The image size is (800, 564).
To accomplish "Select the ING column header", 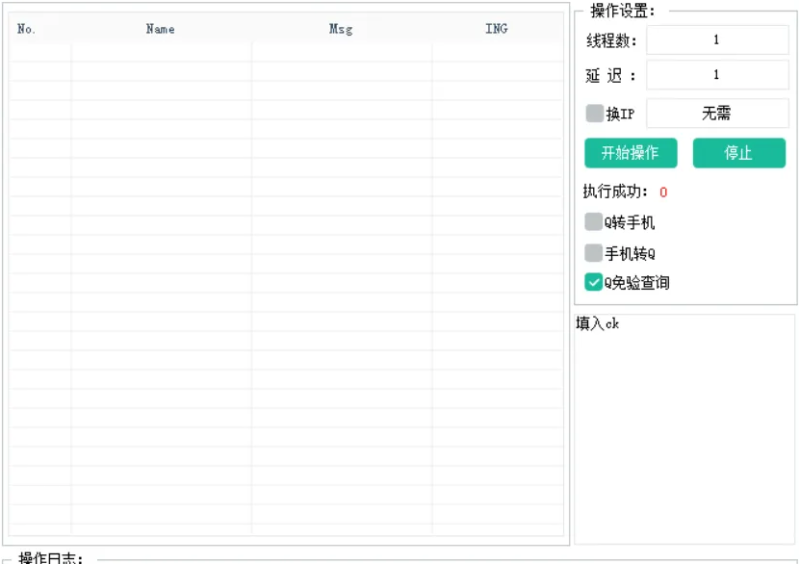I will [496, 29].
